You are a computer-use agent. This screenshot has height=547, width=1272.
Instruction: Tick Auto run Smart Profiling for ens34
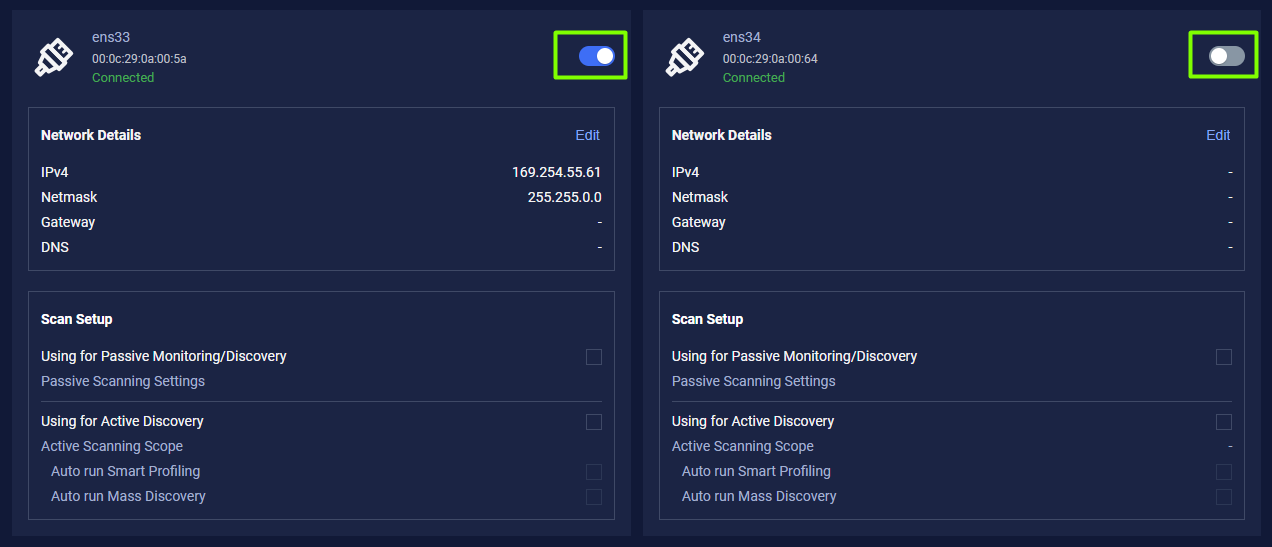point(1224,472)
